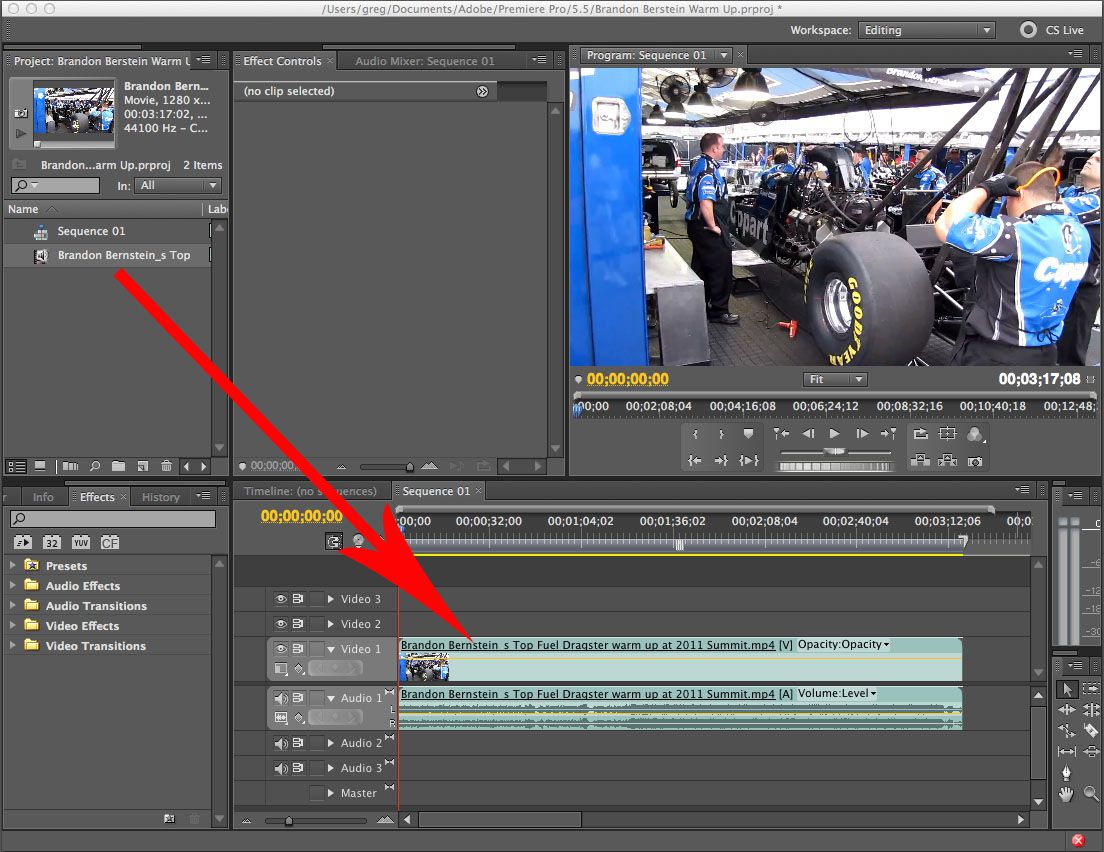The image size is (1104, 852).
Task: Click Go to Out Point button
Action: [721, 461]
